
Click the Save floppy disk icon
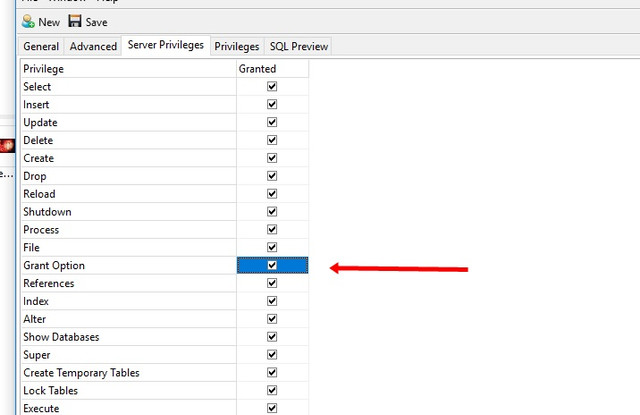click(75, 21)
